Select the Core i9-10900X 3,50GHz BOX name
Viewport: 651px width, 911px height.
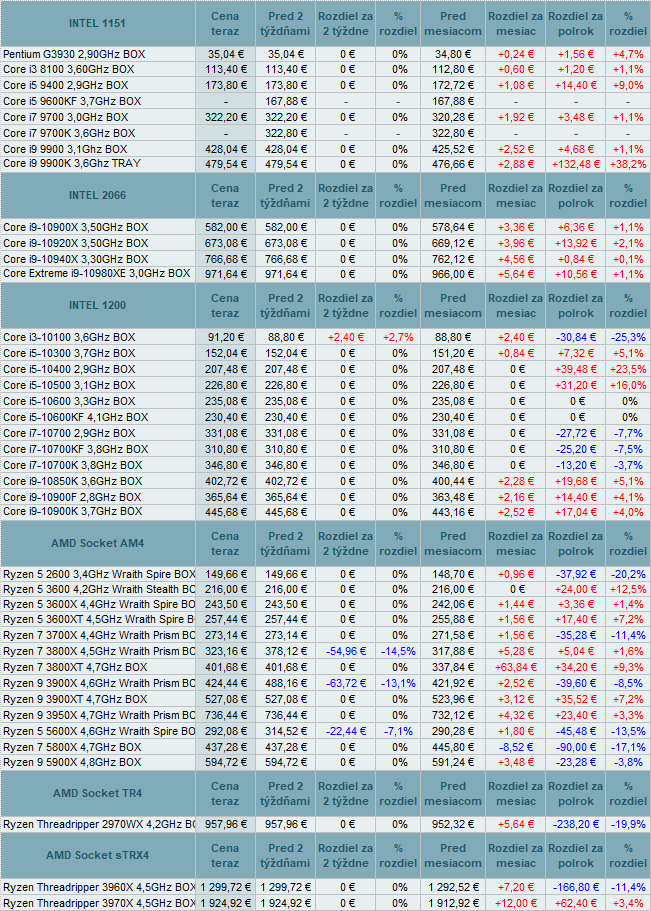coord(76,227)
